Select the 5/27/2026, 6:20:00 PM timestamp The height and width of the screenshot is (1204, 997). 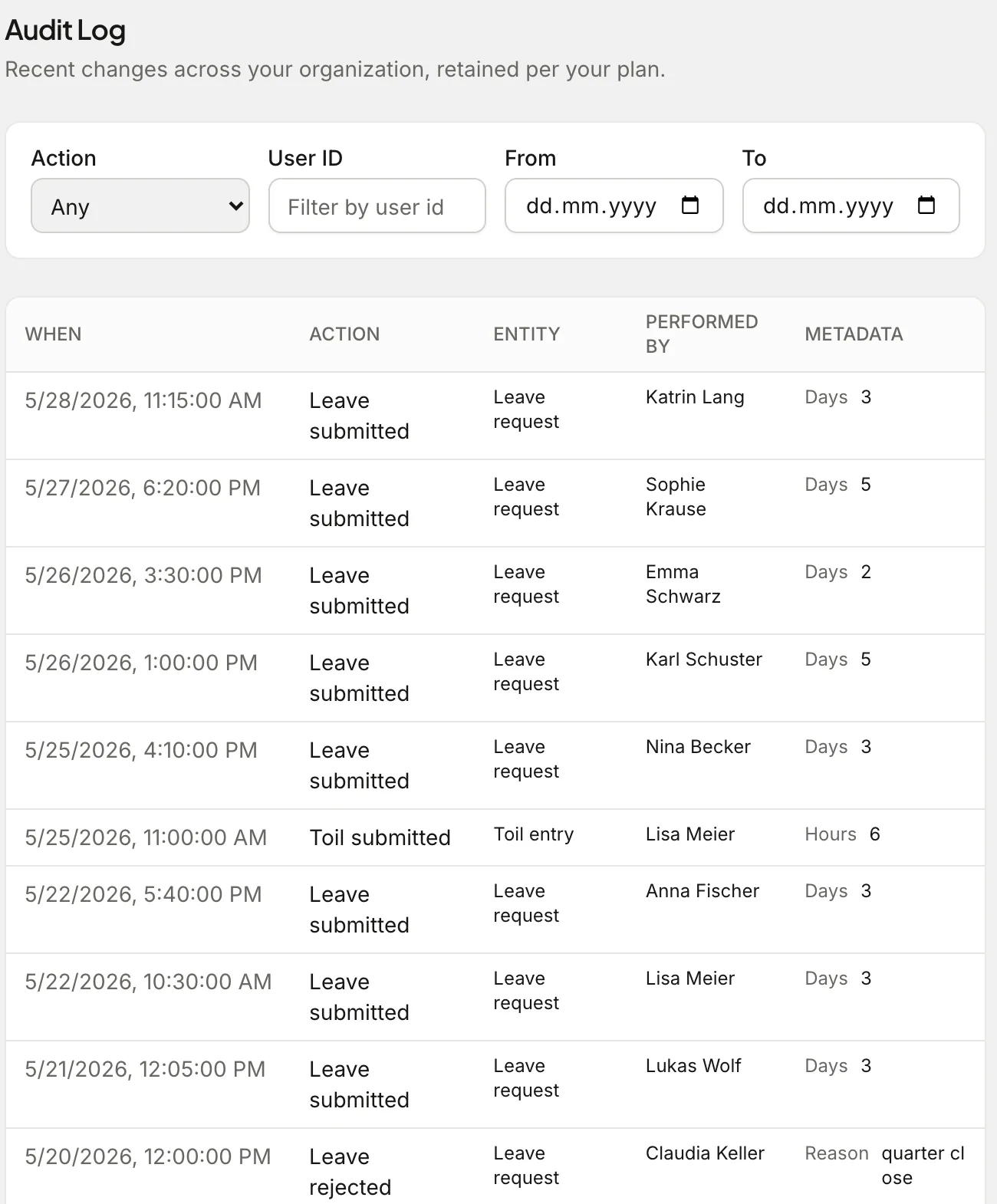pyautogui.click(x=143, y=488)
